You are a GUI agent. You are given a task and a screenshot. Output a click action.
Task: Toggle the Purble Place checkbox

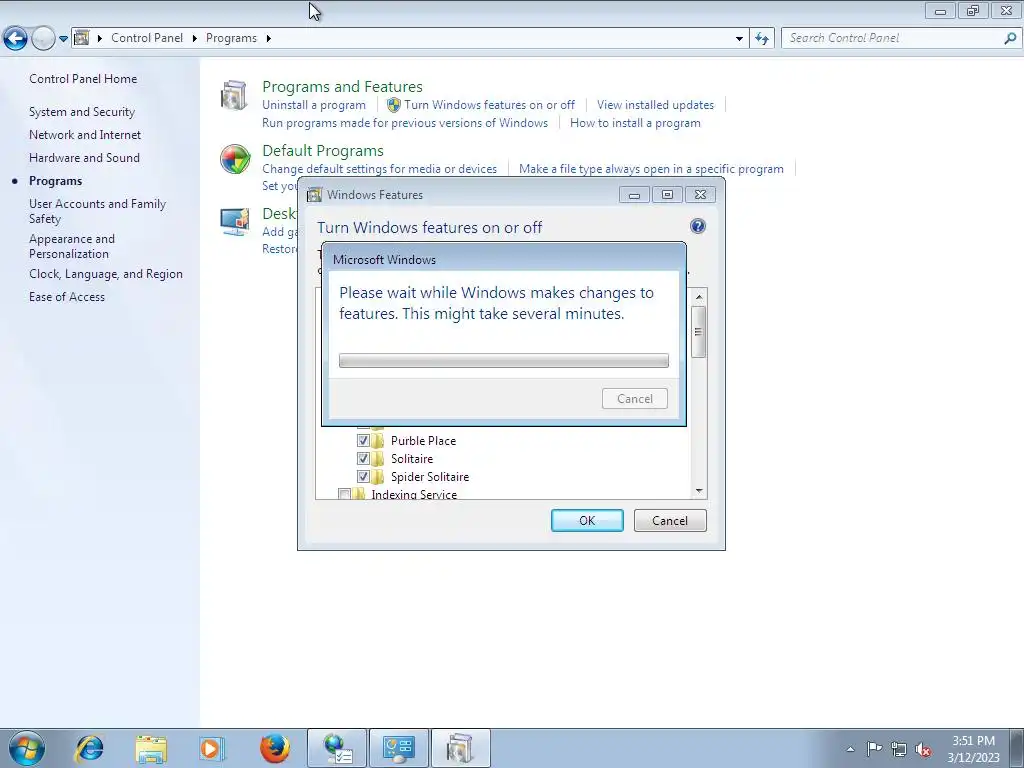[363, 440]
